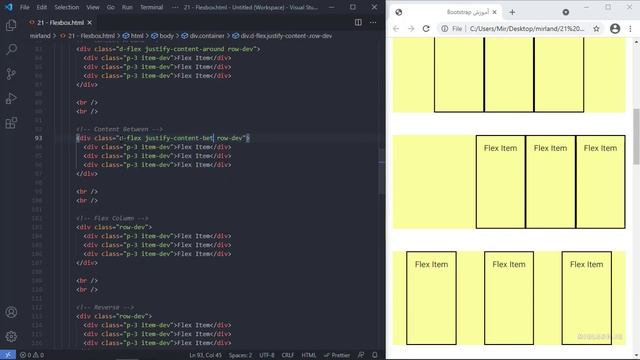Click the Prettier status item
The height and width of the screenshot is (360, 640).
337,355
